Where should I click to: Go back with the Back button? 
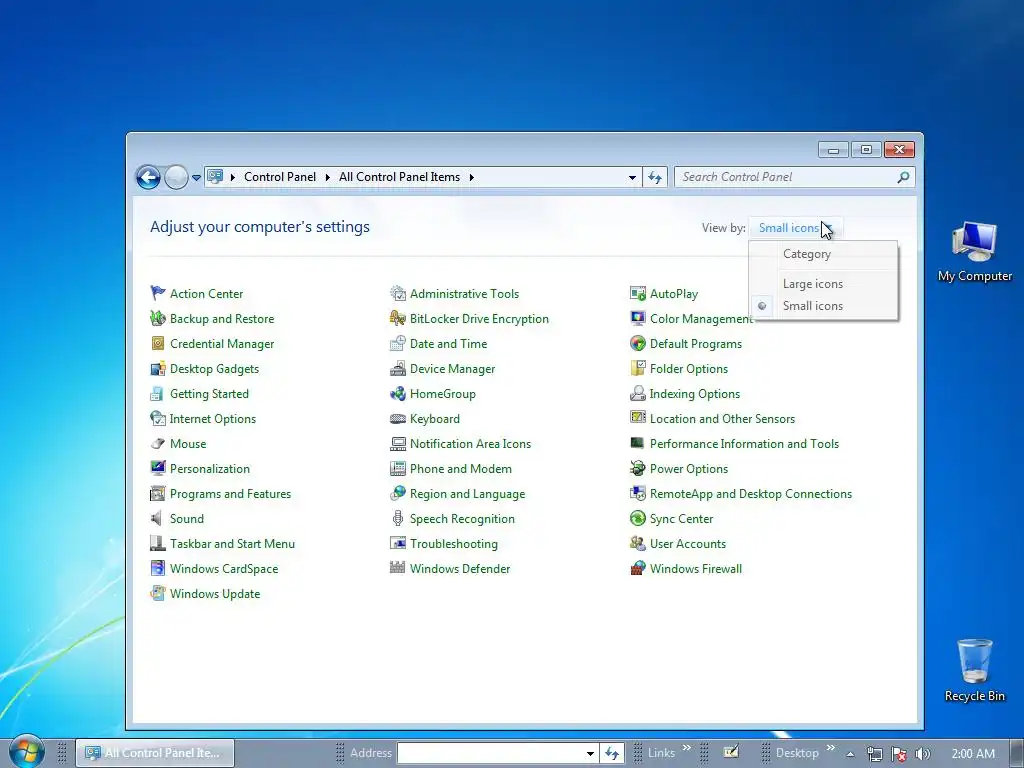coord(148,177)
